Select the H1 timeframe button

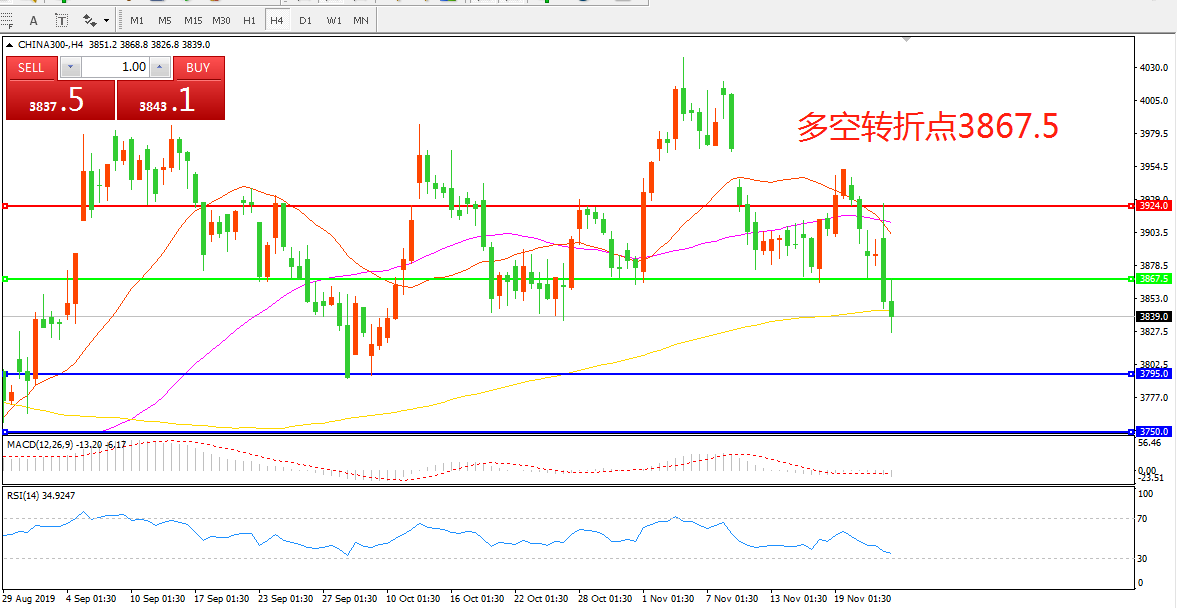point(249,20)
